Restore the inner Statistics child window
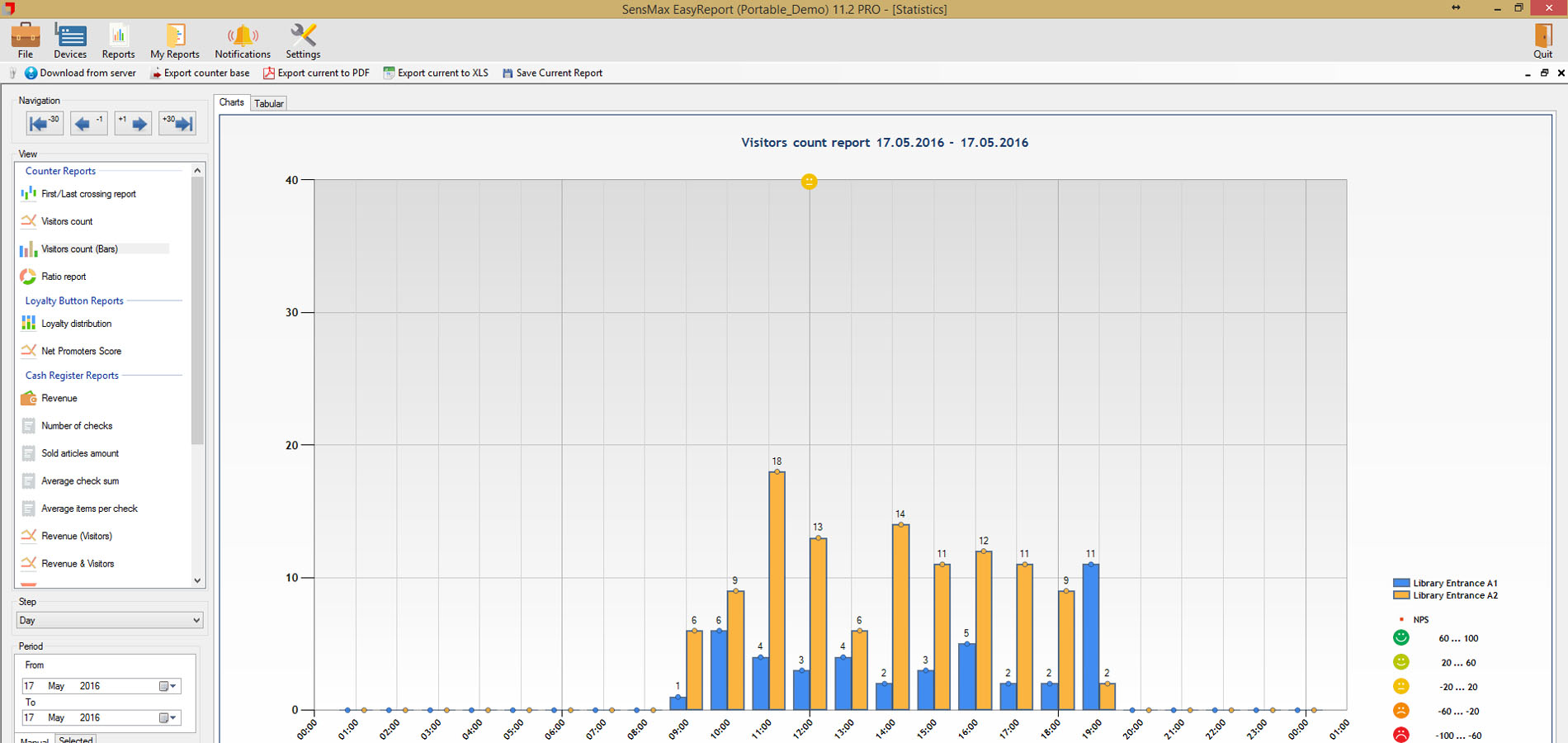The image size is (1568, 743). pos(1544,73)
